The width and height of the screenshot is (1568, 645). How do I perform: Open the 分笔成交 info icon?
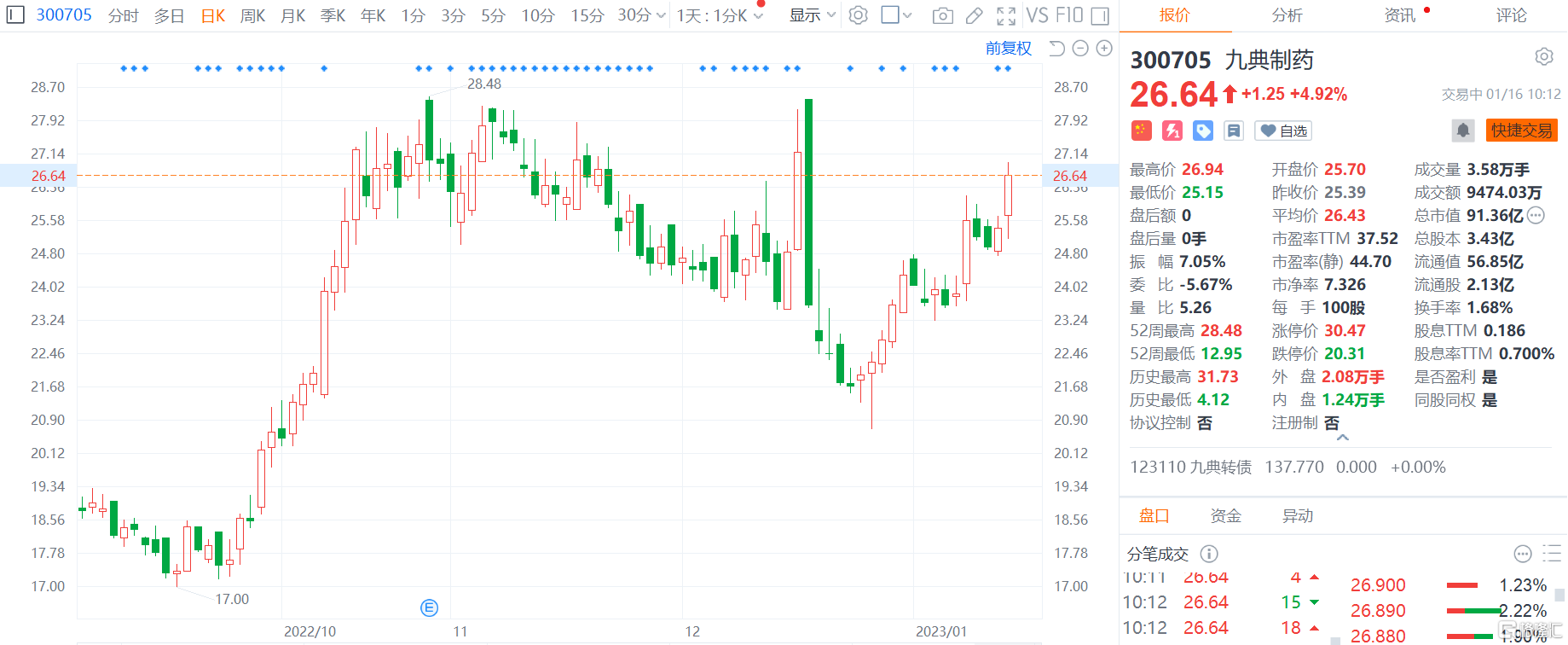[1209, 554]
